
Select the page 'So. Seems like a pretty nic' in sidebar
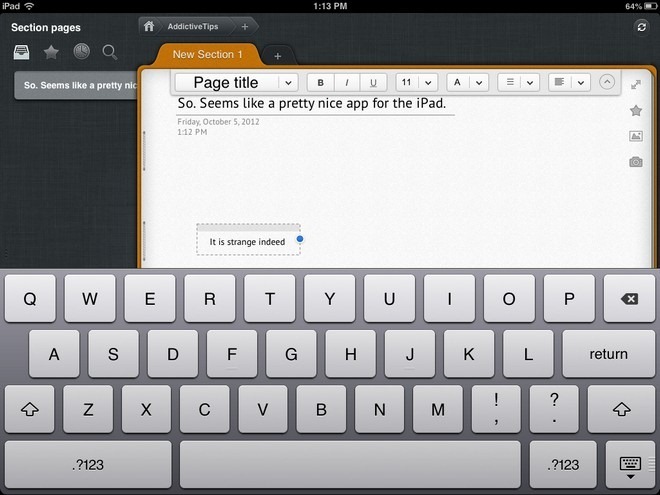78,85
